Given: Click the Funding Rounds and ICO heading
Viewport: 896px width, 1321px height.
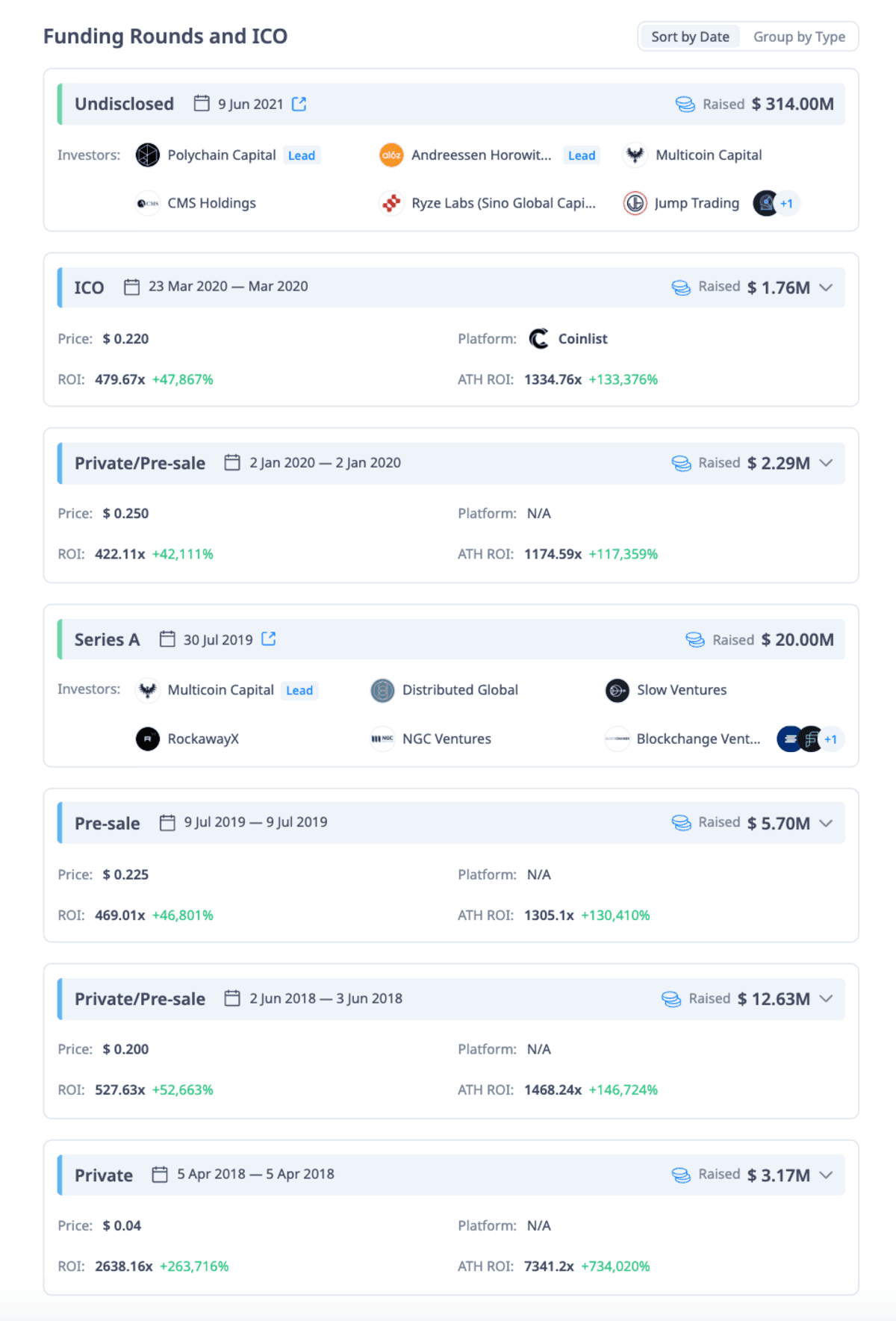Looking at the screenshot, I should [x=165, y=37].
